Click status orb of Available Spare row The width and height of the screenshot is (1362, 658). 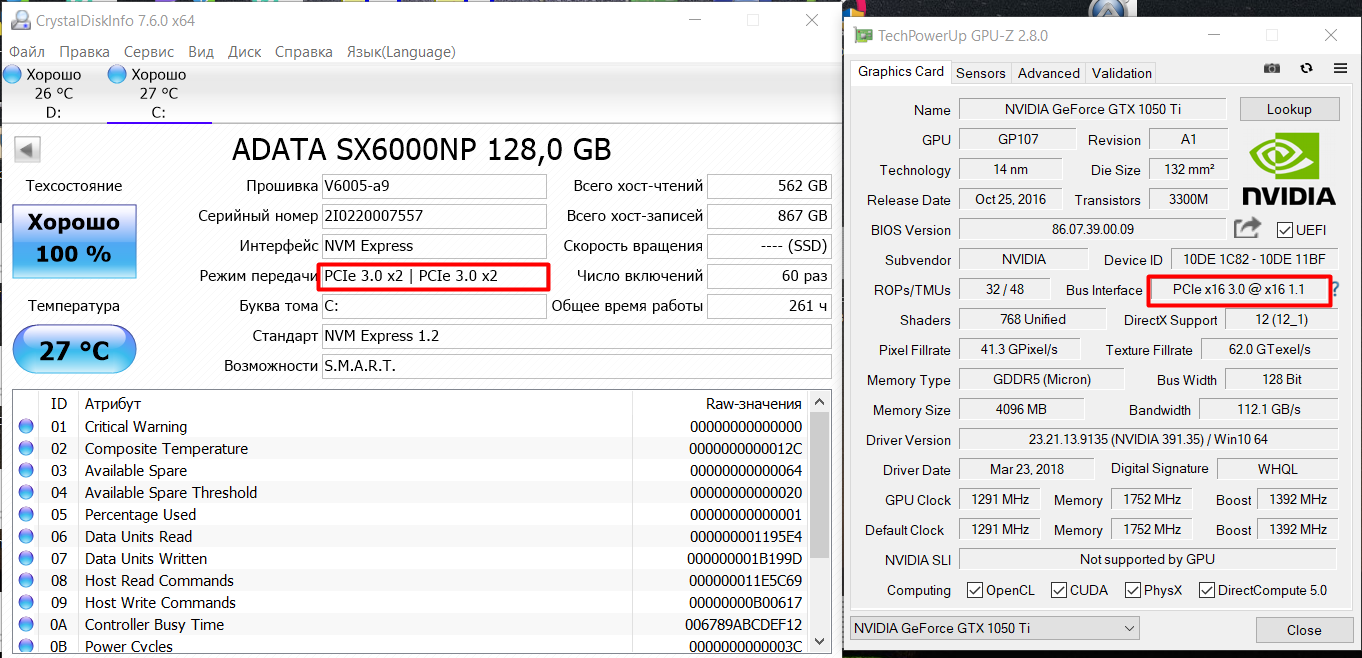point(26,471)
